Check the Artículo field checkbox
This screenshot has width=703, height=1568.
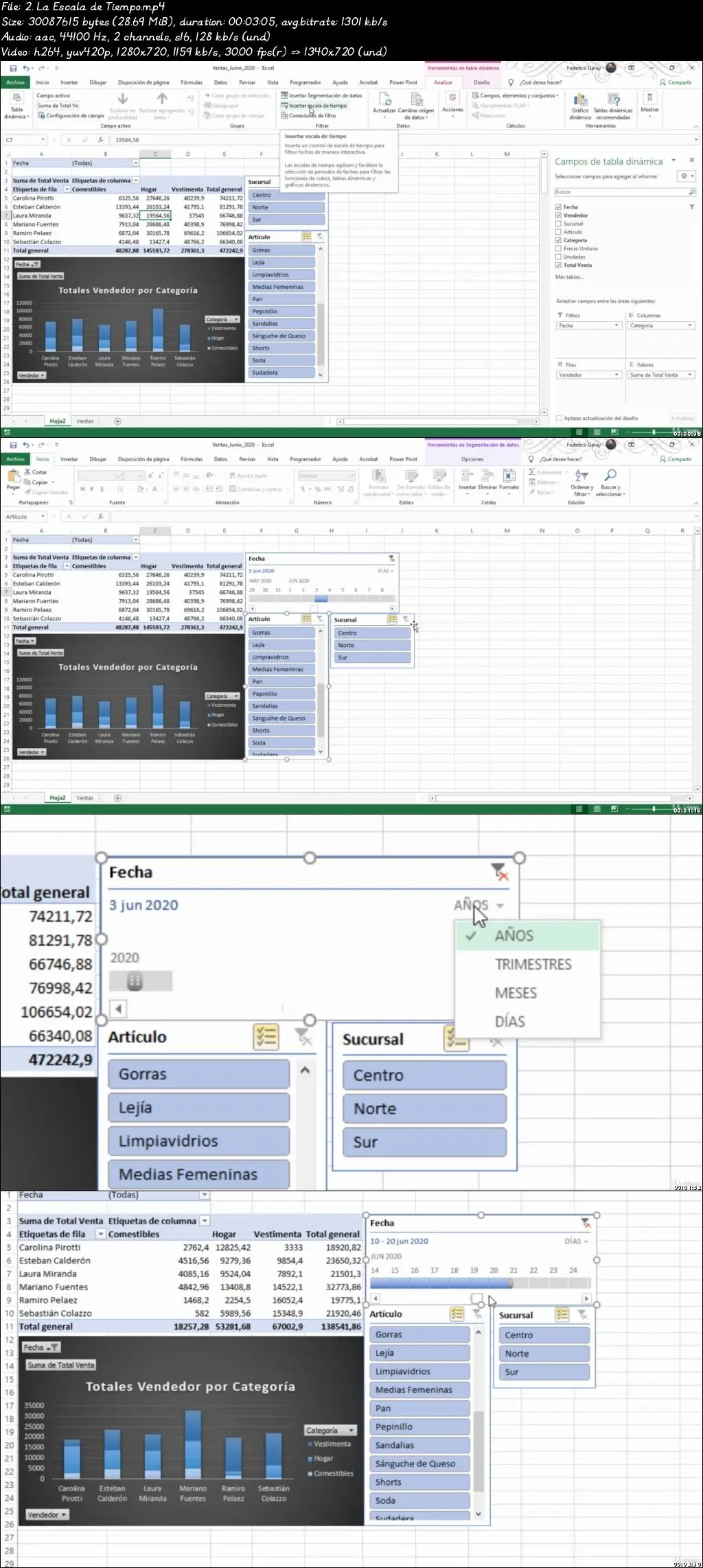pos(558,232)
